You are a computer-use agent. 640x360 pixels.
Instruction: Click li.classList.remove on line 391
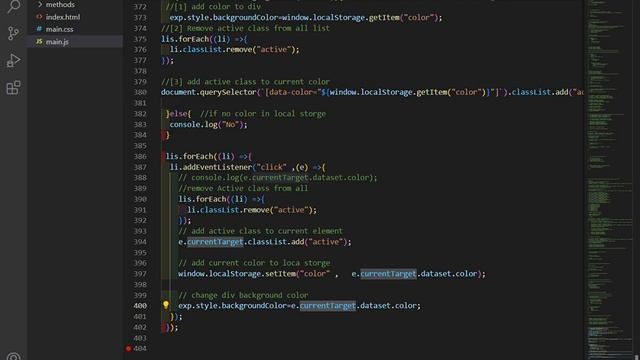[x=228, y=210]
